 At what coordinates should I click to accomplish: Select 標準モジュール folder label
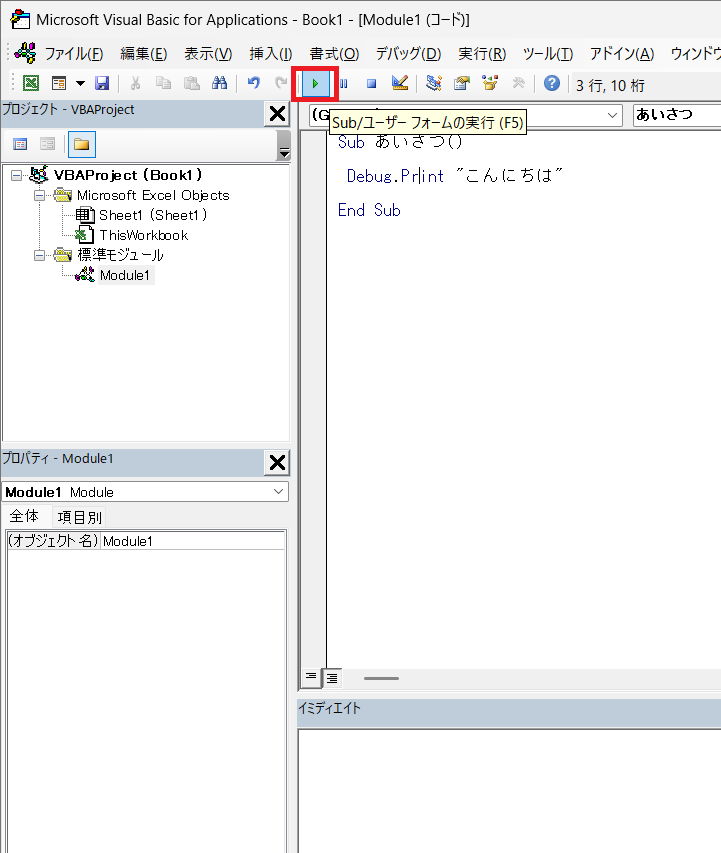(x=120, y=255)
